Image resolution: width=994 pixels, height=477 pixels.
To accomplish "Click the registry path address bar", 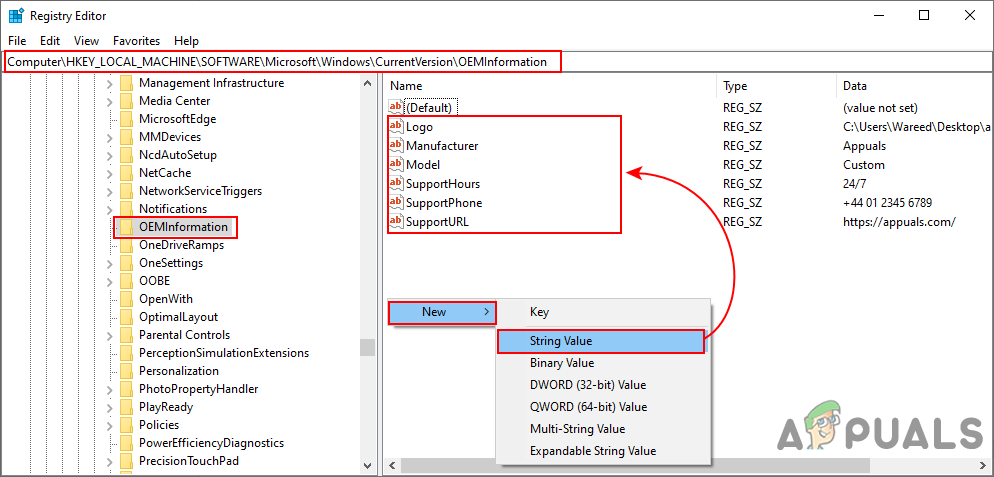I will click(x=280, y=62).
